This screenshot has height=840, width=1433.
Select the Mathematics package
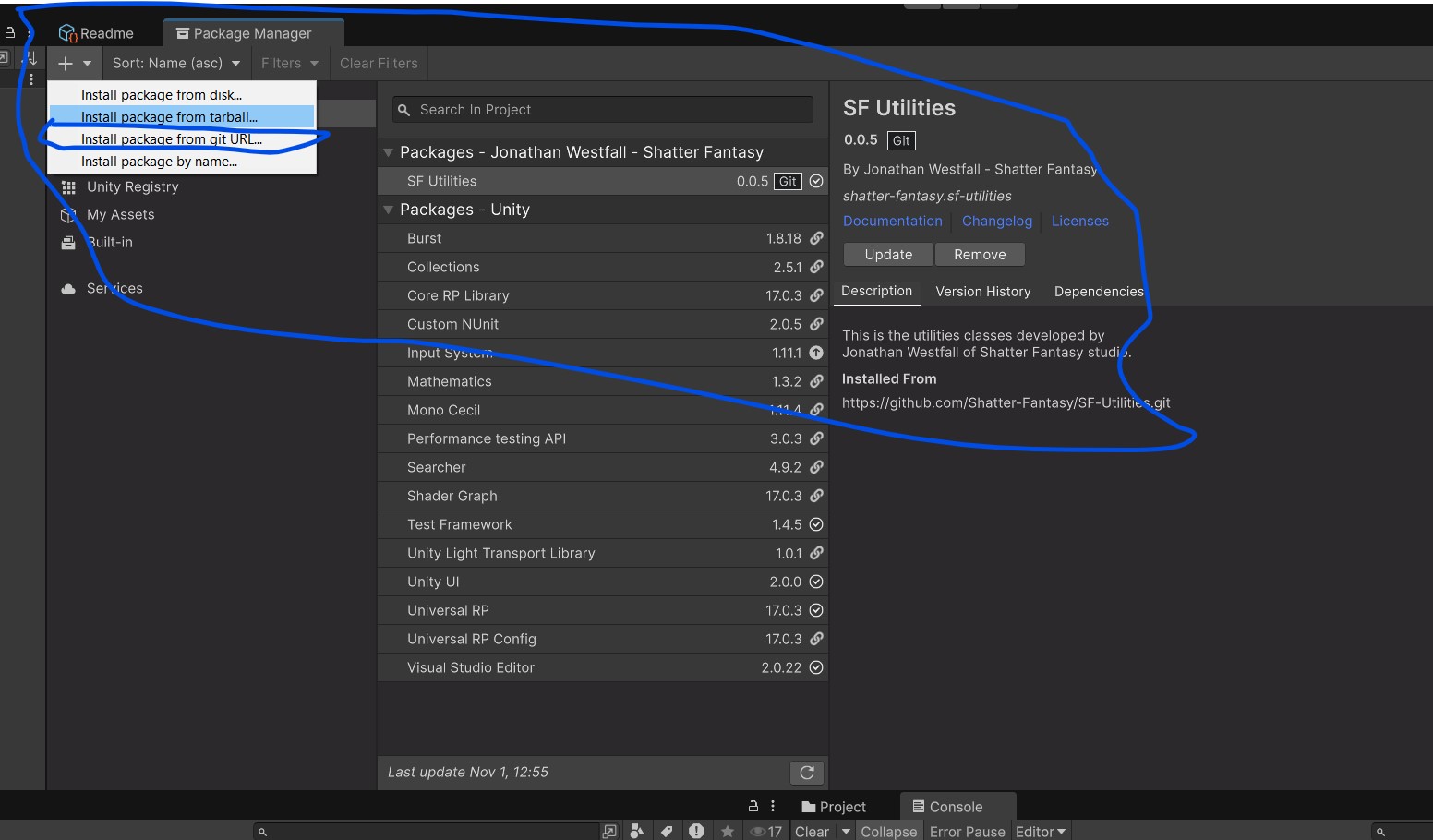pyautogui.click(x=603, y=381)
